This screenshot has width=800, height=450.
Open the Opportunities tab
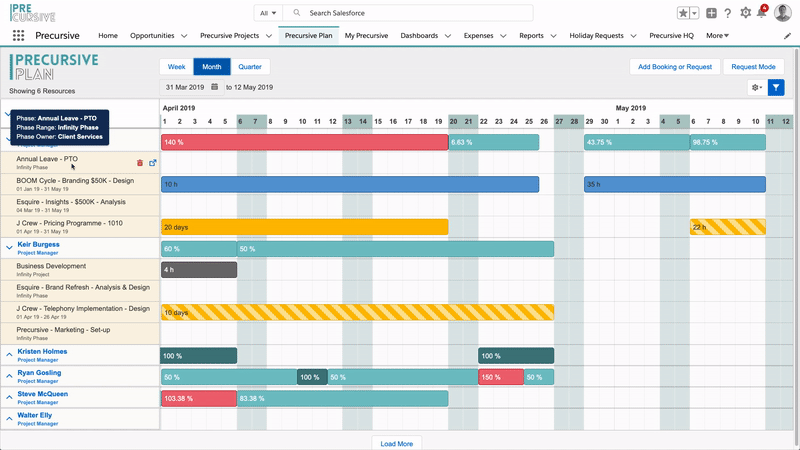(152, 36)
